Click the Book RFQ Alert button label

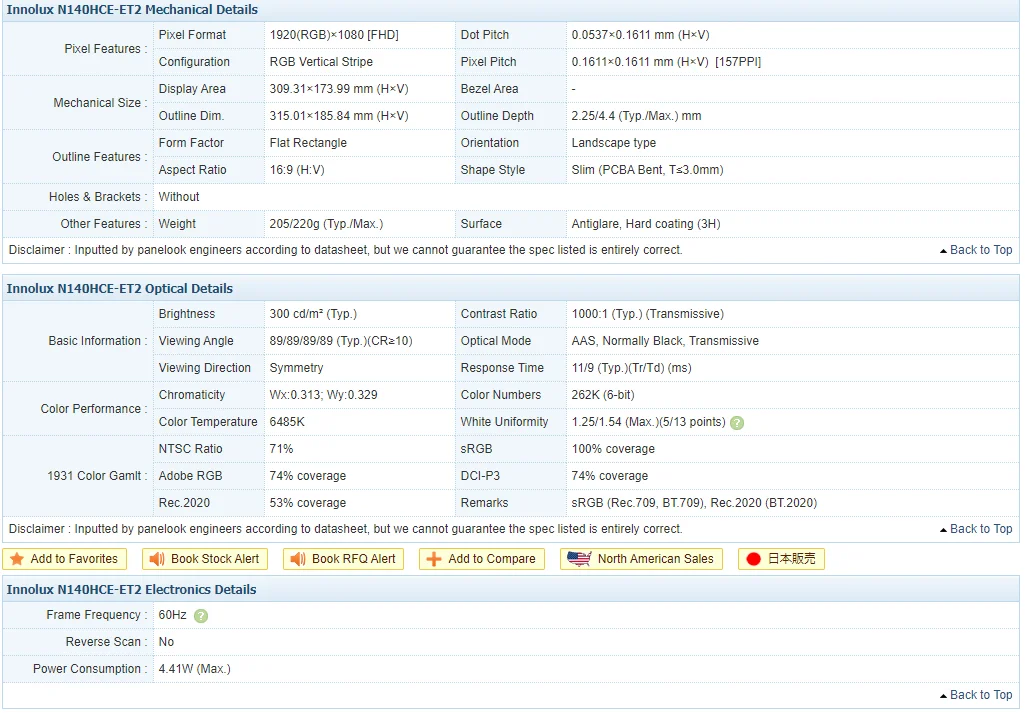pyautogui.click(x=354, y=559)
